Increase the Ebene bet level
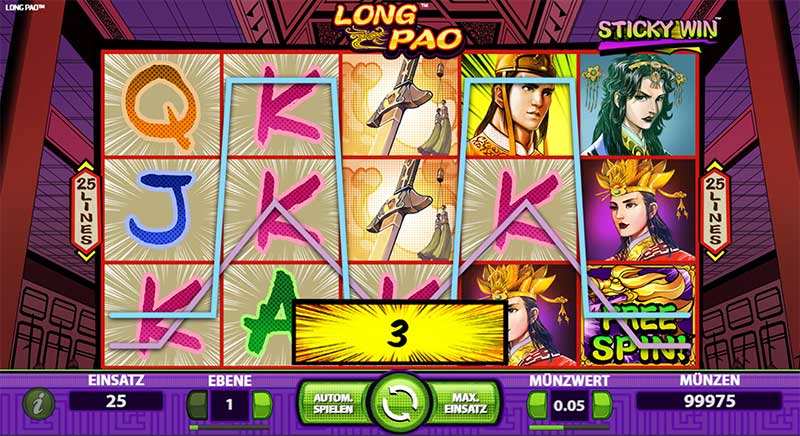This screenshot has width=800, height=436. tap(262, 405)
